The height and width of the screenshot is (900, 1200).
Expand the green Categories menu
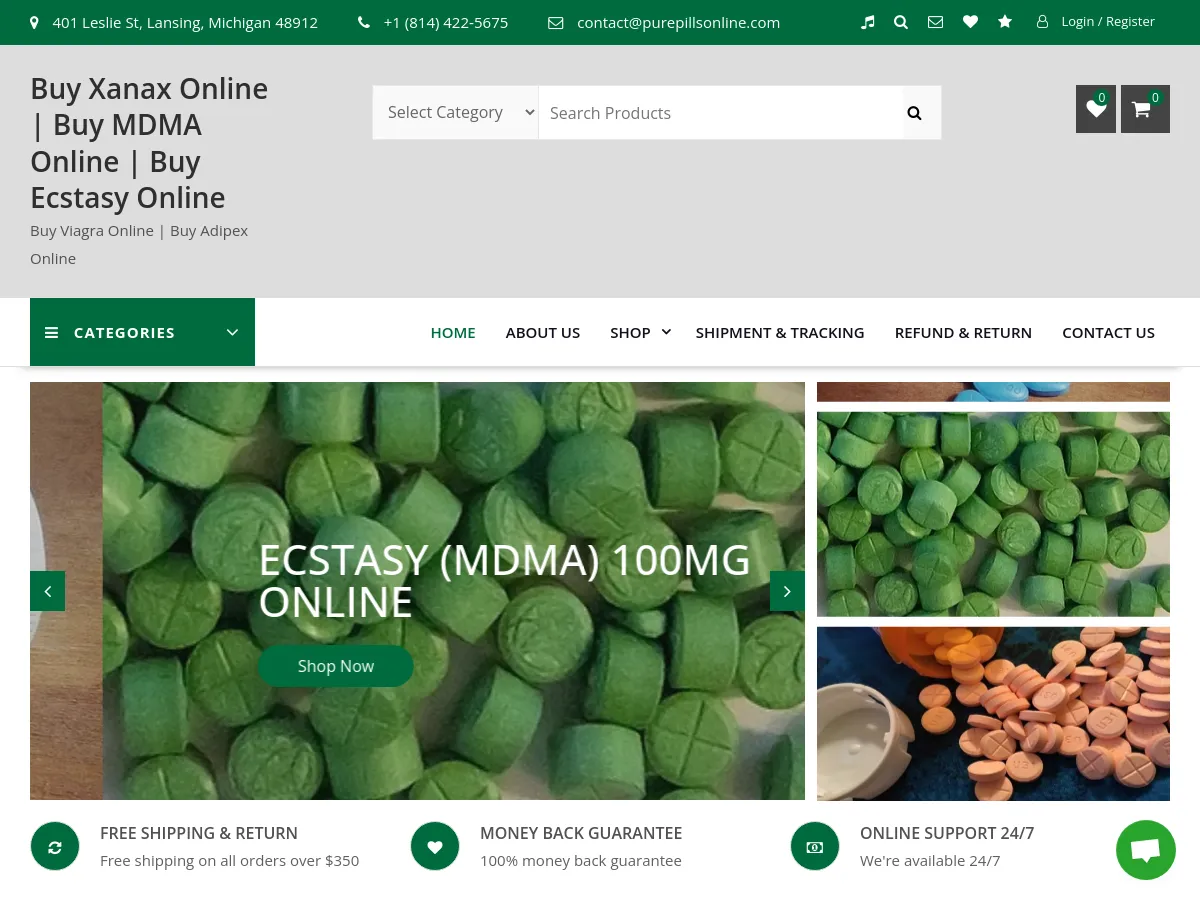coord(142,332)
